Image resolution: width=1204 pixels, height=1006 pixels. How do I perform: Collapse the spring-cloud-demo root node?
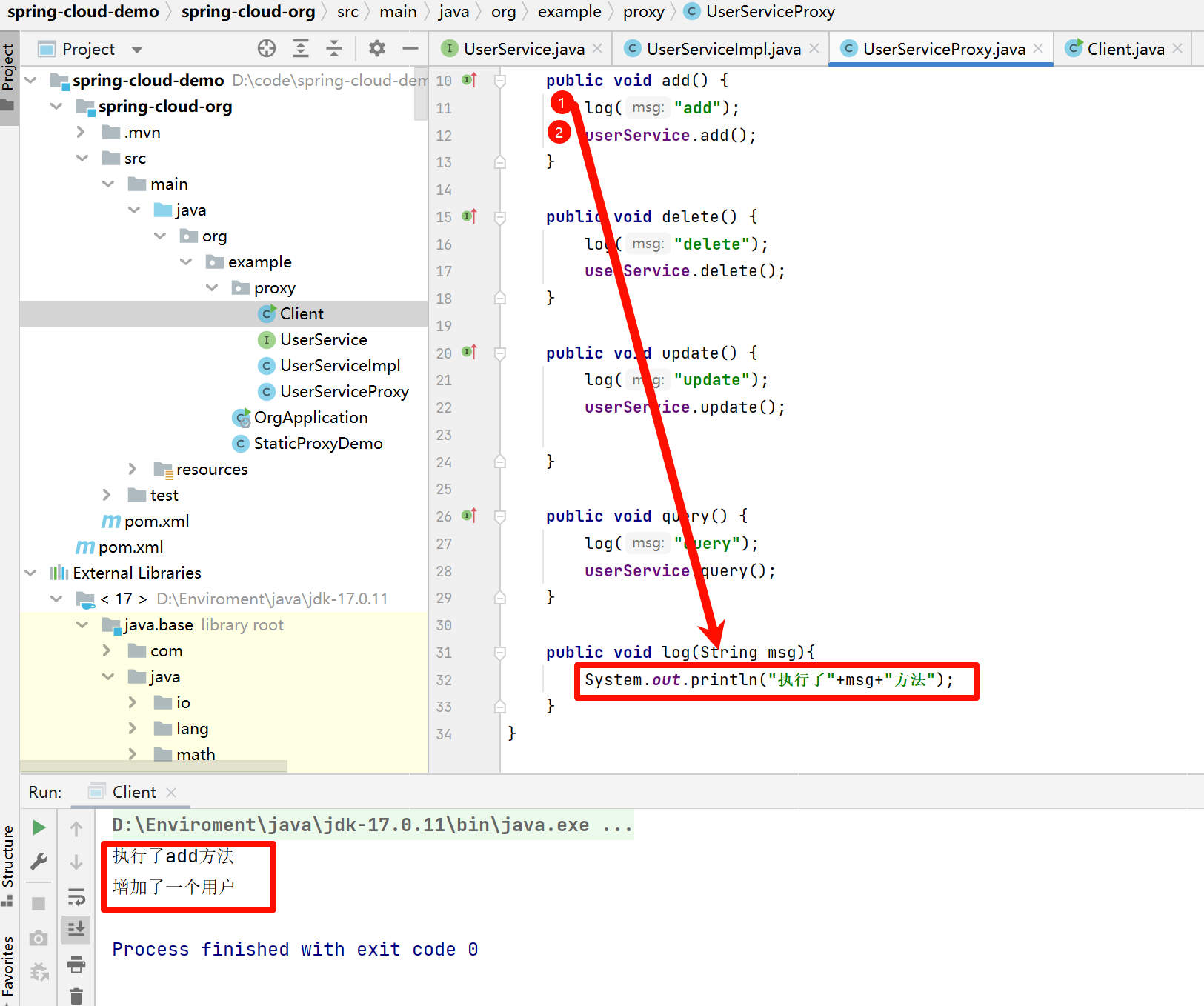click(30, 80)
